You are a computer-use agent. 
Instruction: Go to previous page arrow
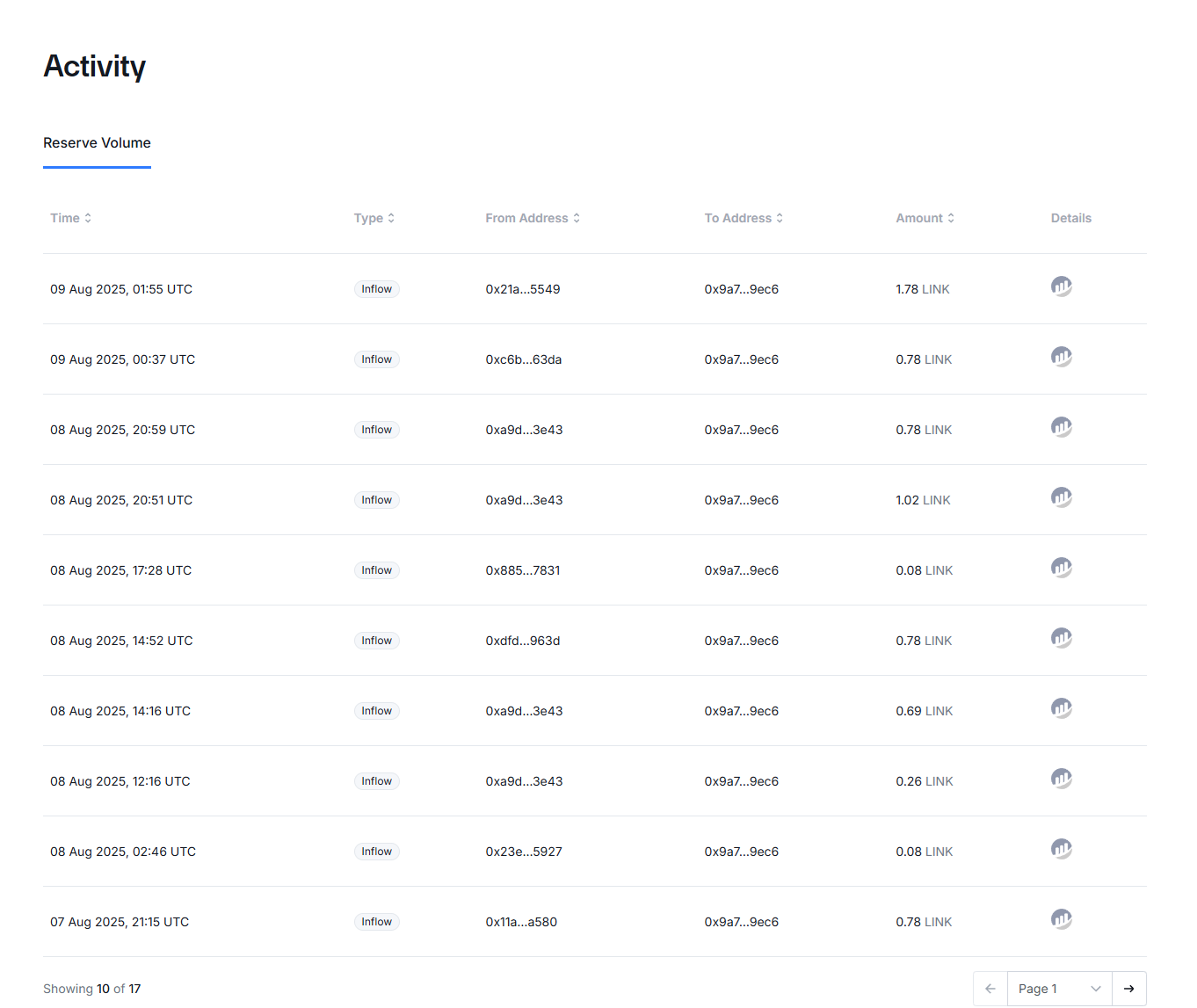pos(990,989)
